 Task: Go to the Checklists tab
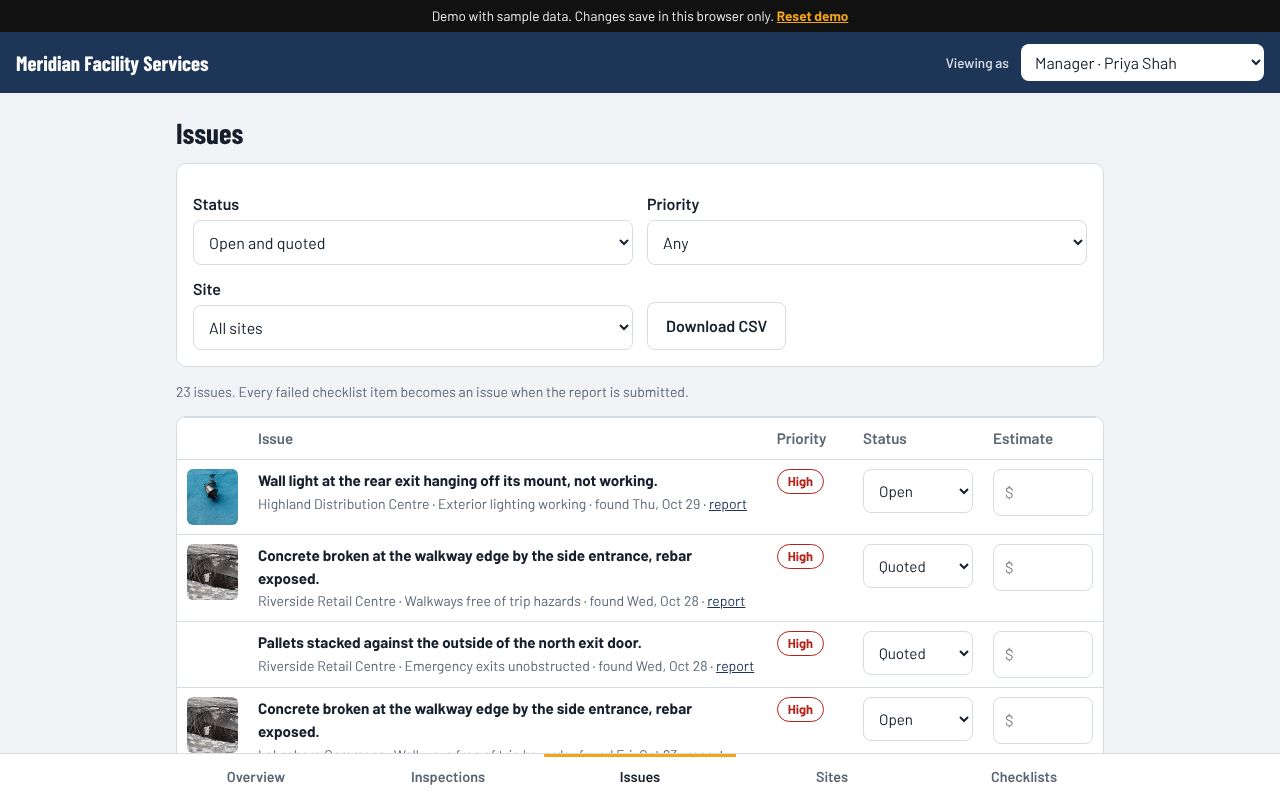click(x=1024, y=777)
